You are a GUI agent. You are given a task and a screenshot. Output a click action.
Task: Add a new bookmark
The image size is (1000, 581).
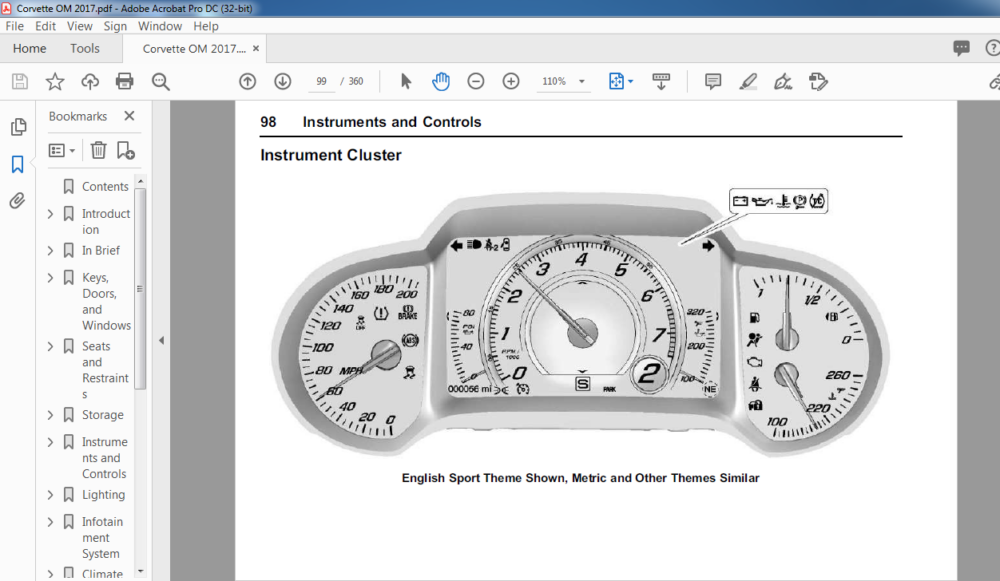[126, 151]
